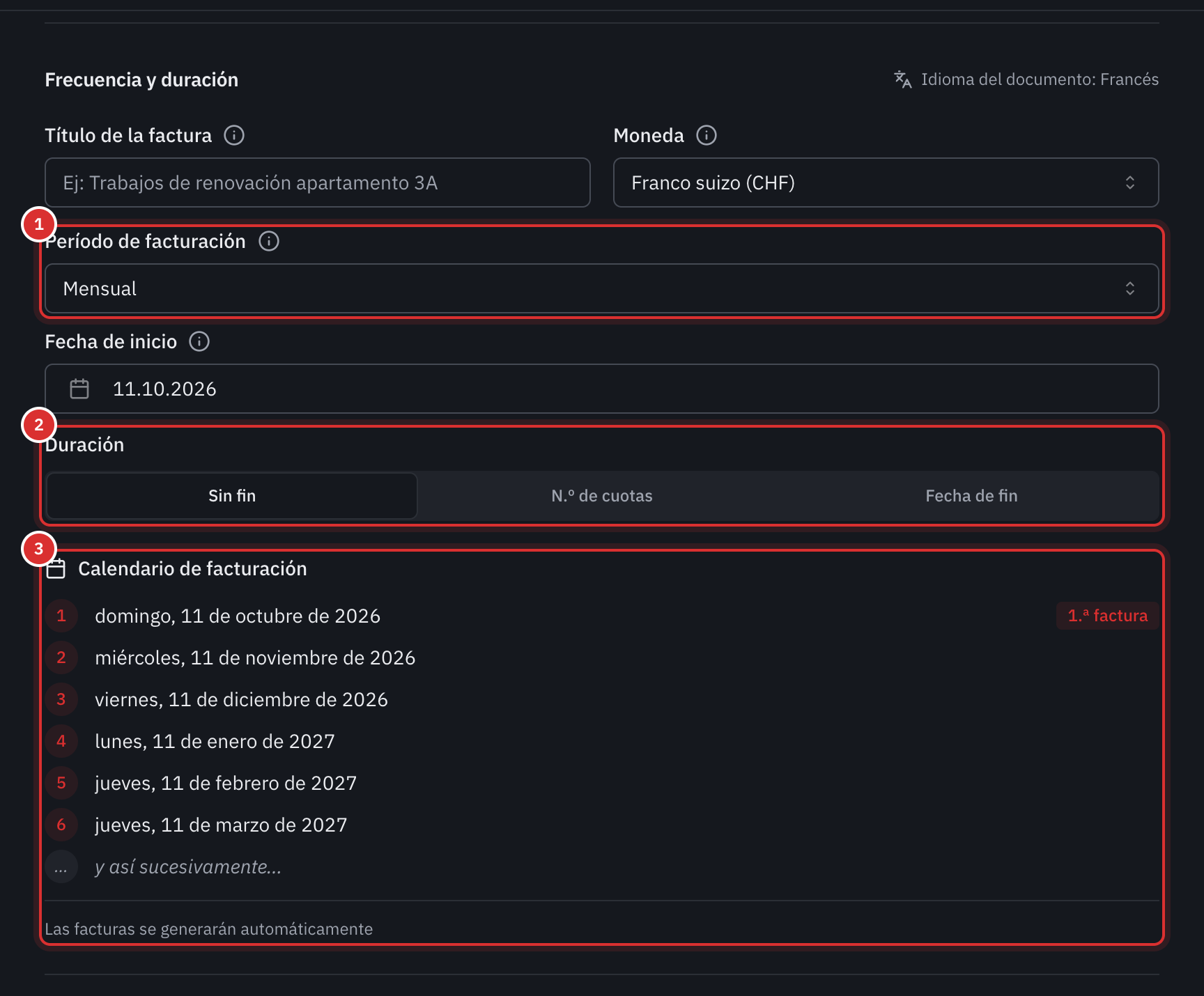The width and height of the screenshot is (1204, 996).
Task: Click the translate icon beside document language
Action: pos(903,79)
